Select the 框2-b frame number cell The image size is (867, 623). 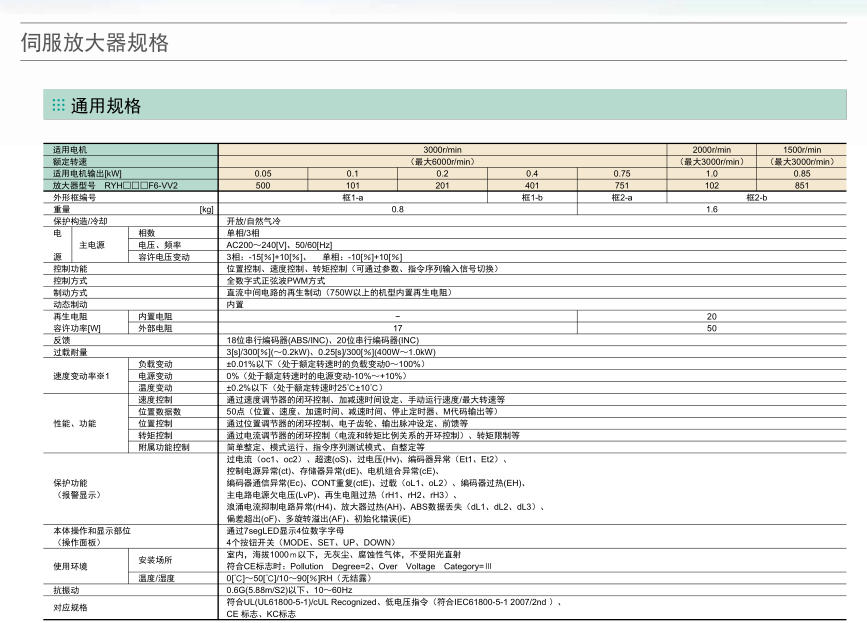point(757,196)
